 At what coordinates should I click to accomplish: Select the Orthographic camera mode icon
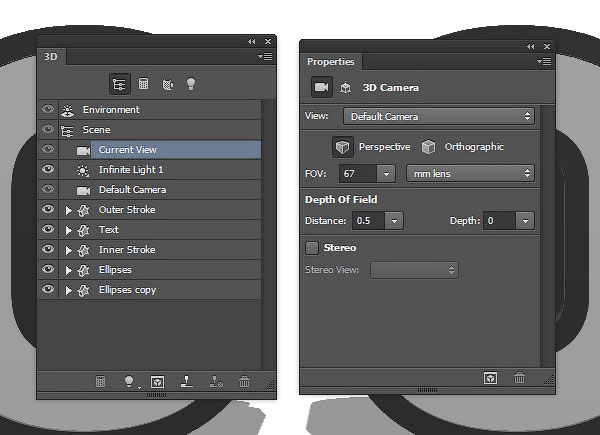coord(428,147)
